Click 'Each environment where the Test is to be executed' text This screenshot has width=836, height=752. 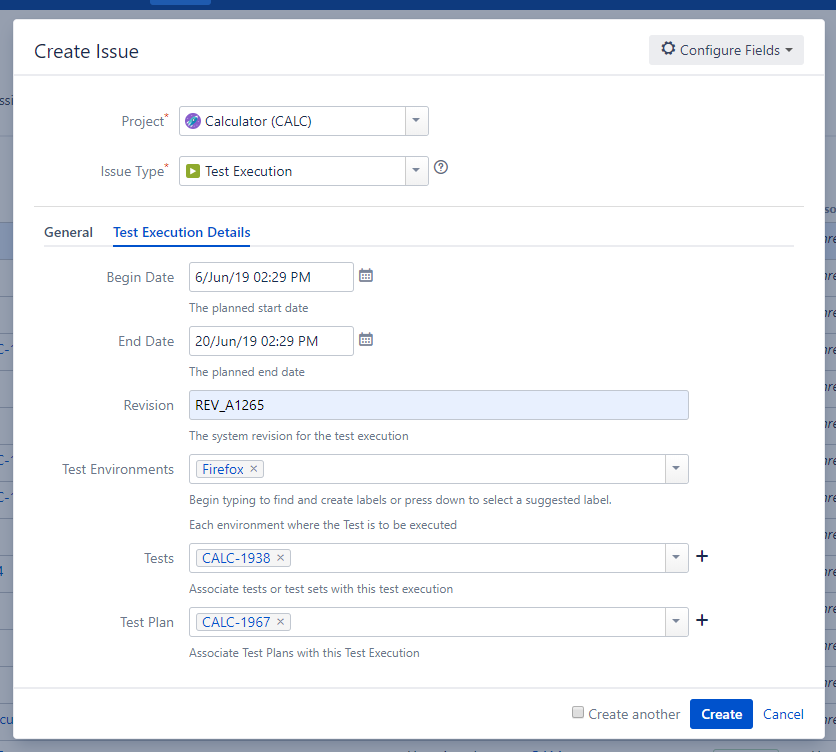coord(323,525)
